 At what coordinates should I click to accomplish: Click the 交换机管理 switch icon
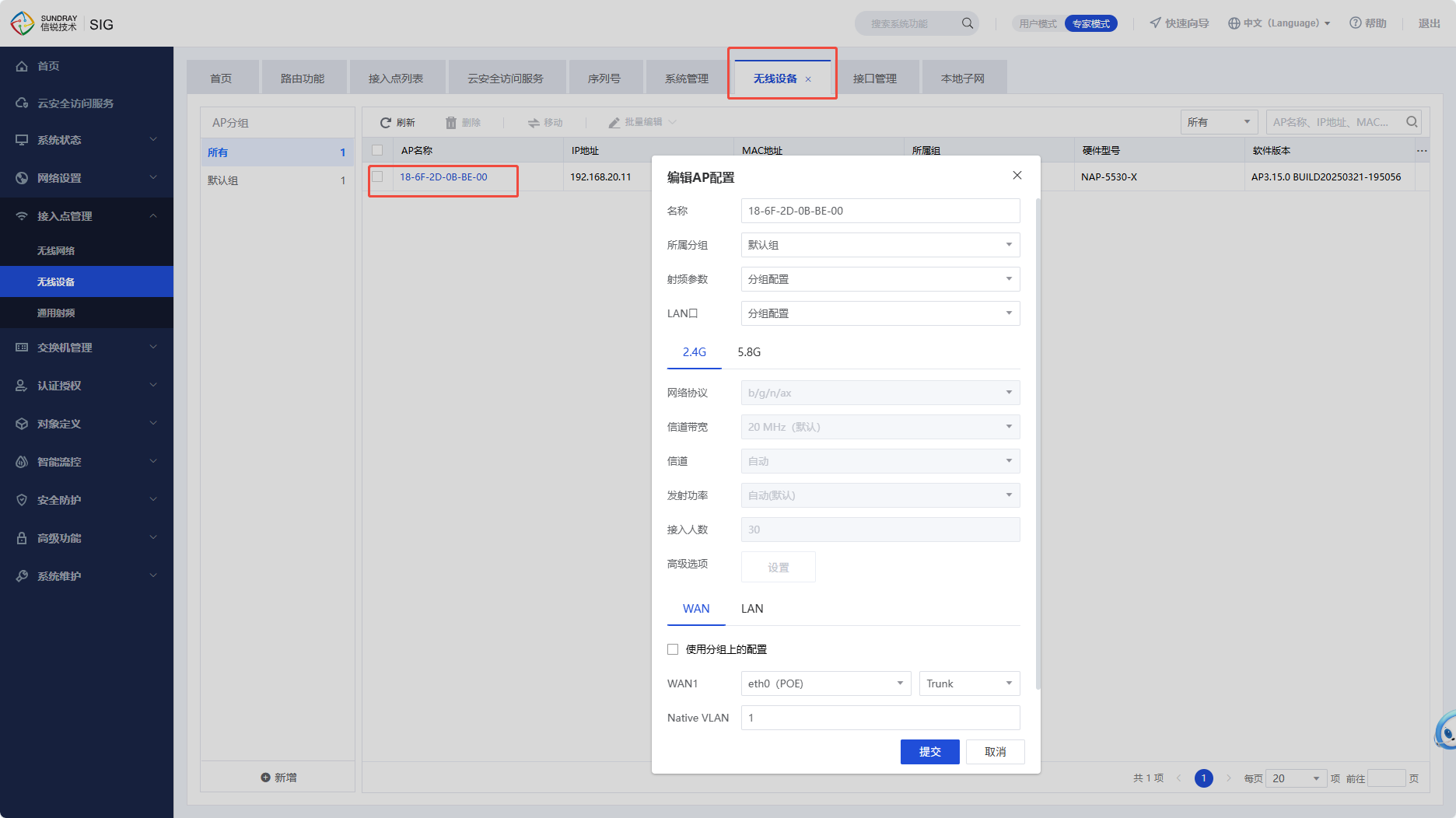tap(22, 348)
